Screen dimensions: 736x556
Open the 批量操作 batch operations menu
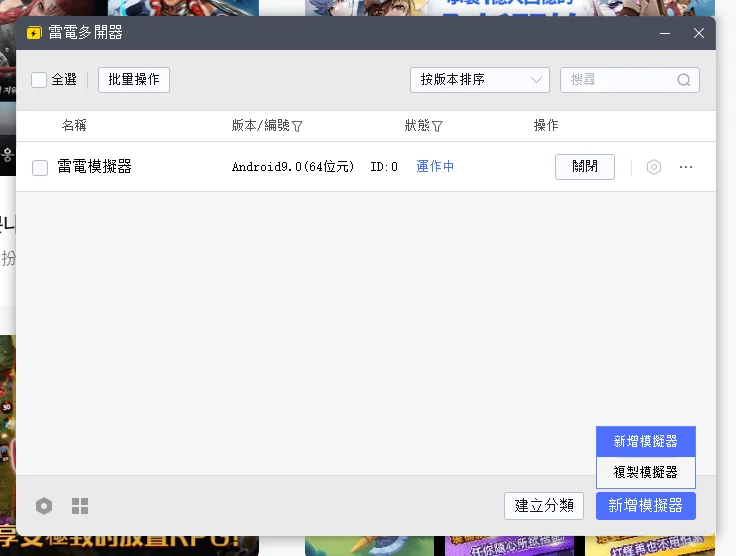coord(134,80)
